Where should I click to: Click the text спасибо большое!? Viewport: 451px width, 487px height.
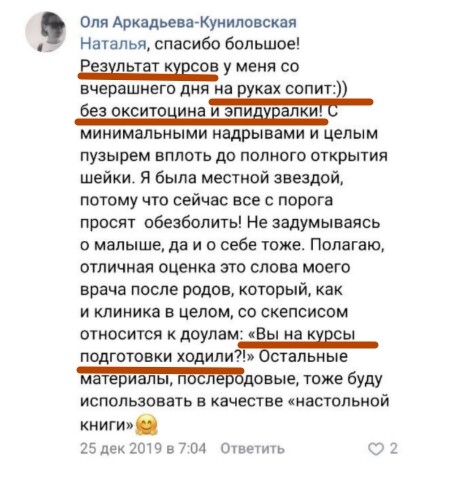point(228,44)
